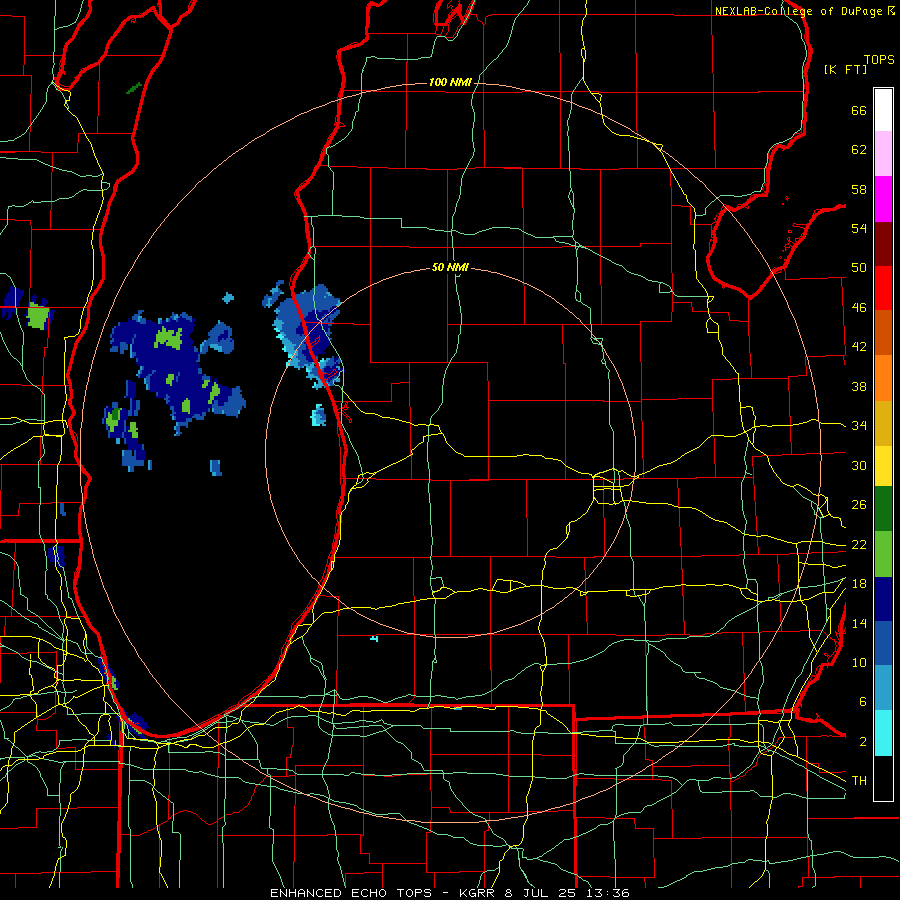Click the '26' legend value
The width and height of the screenshot is (900, 900).
click(x=859, y=505)
